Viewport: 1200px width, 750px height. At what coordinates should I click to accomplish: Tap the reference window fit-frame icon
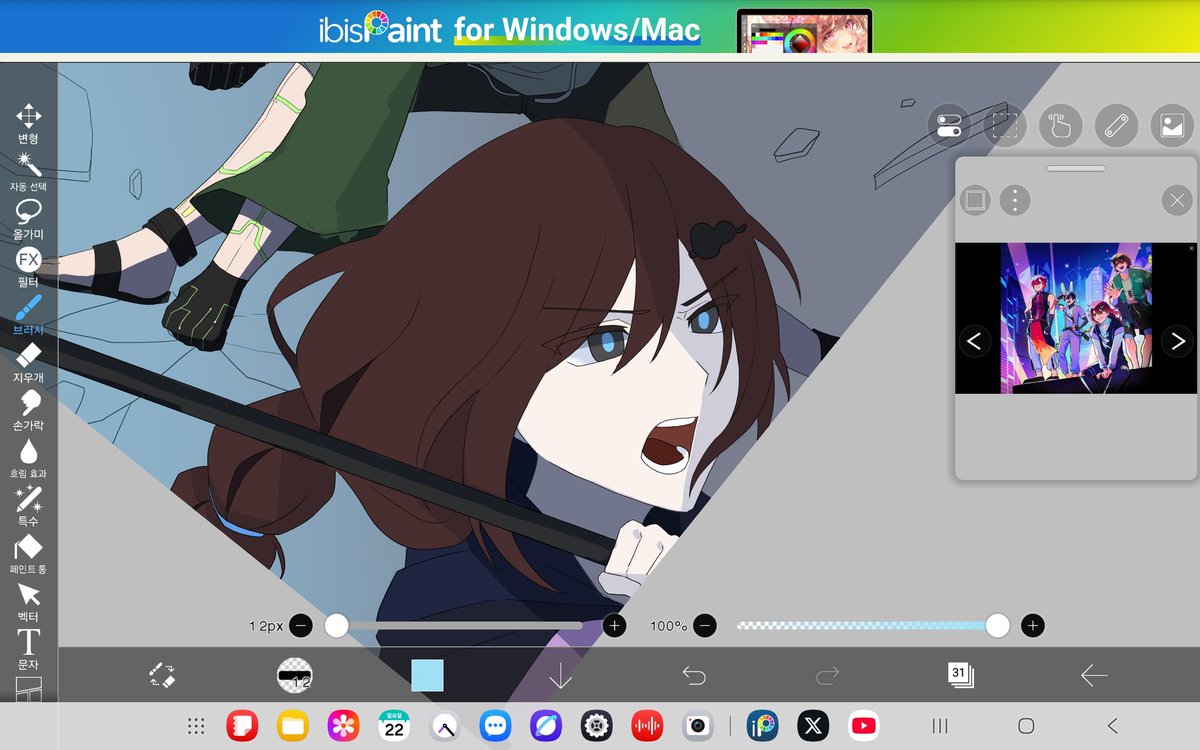976,200
